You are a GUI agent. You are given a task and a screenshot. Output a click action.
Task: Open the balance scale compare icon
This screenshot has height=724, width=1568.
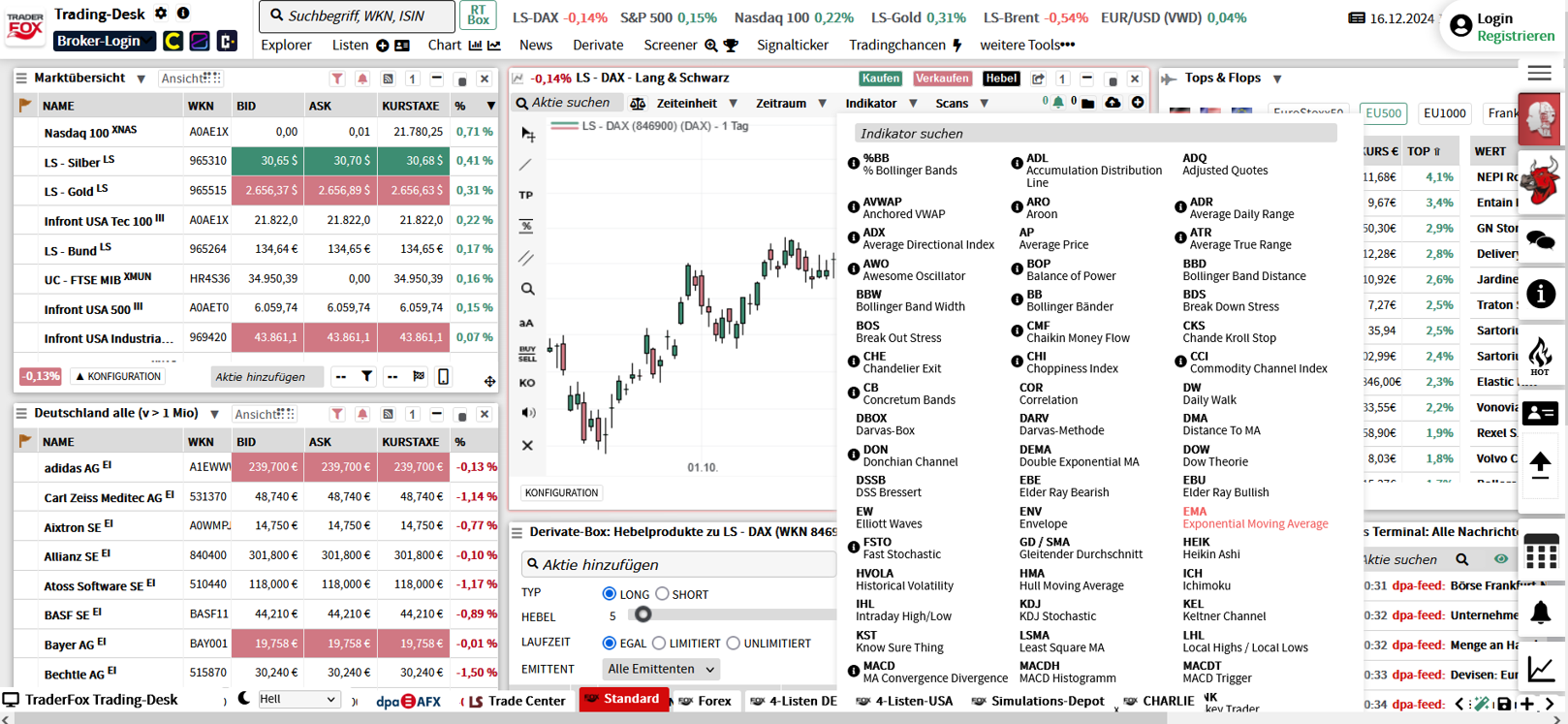638,104
